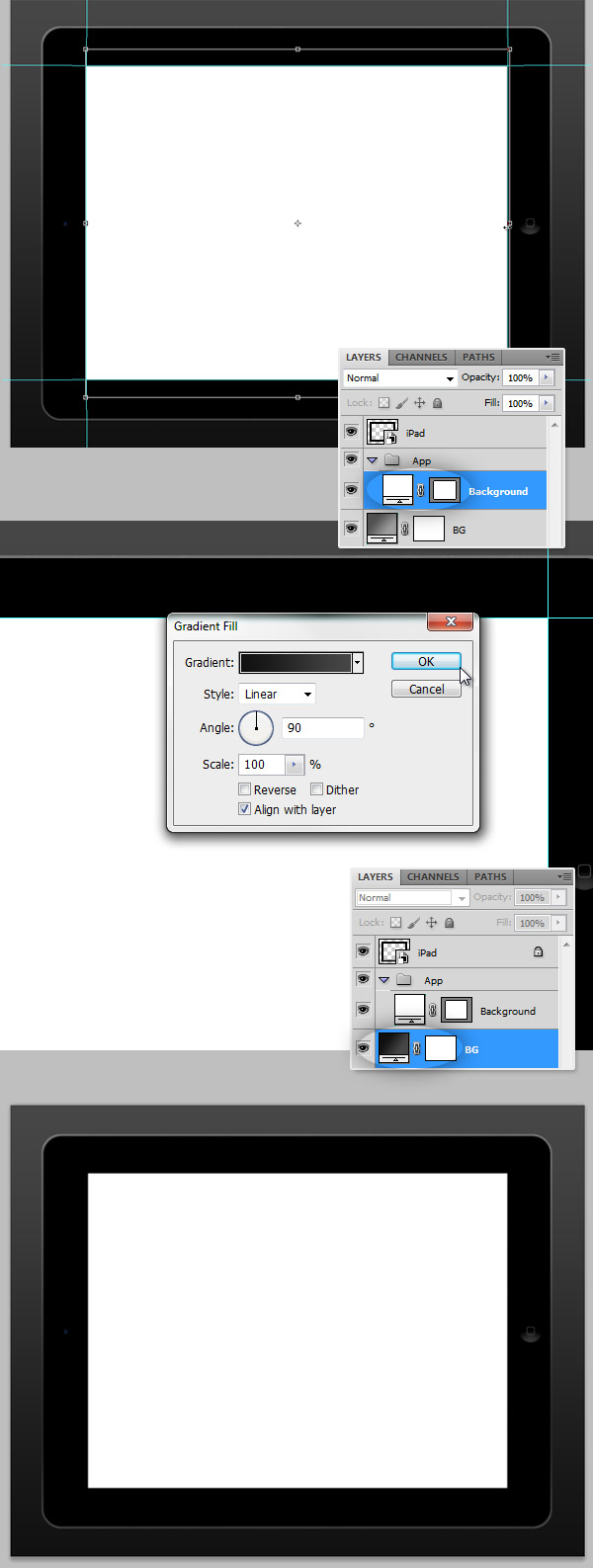The width and height of the screenshot is (593, 1568).
Task: Click Lock all padlock in upper Layers panel
Action: (438, 403)
